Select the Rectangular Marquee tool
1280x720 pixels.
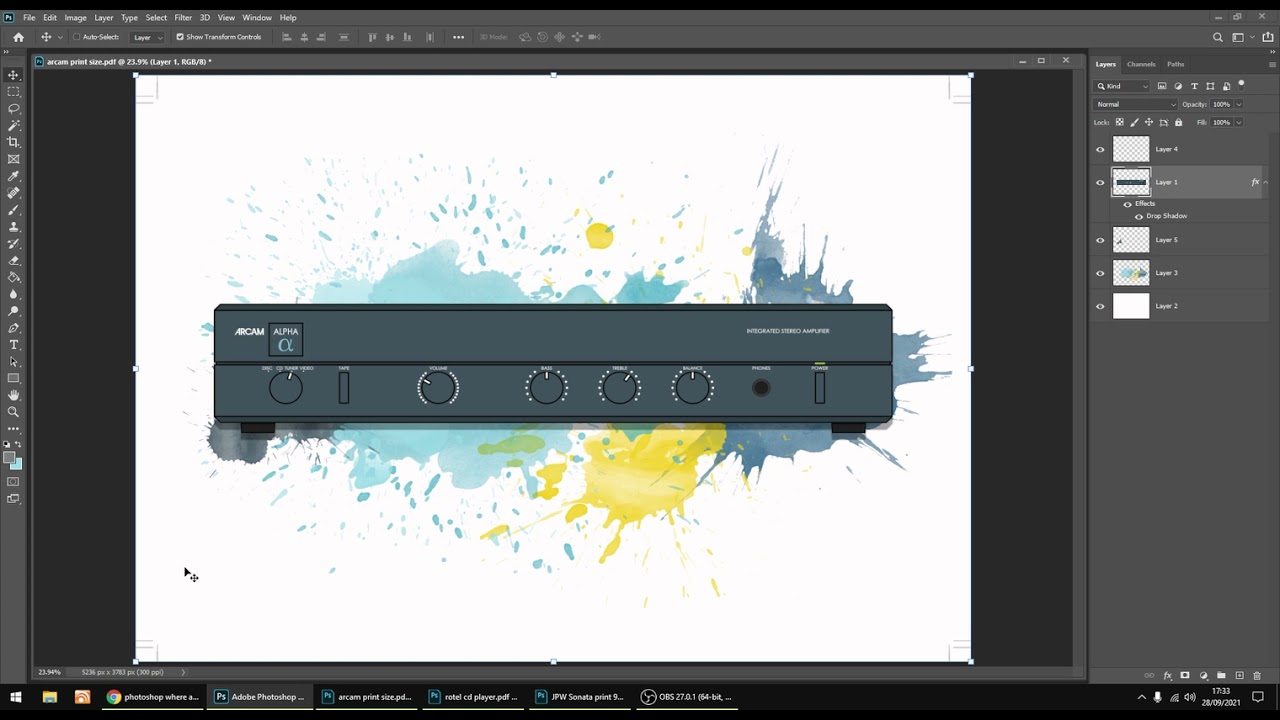13,92
